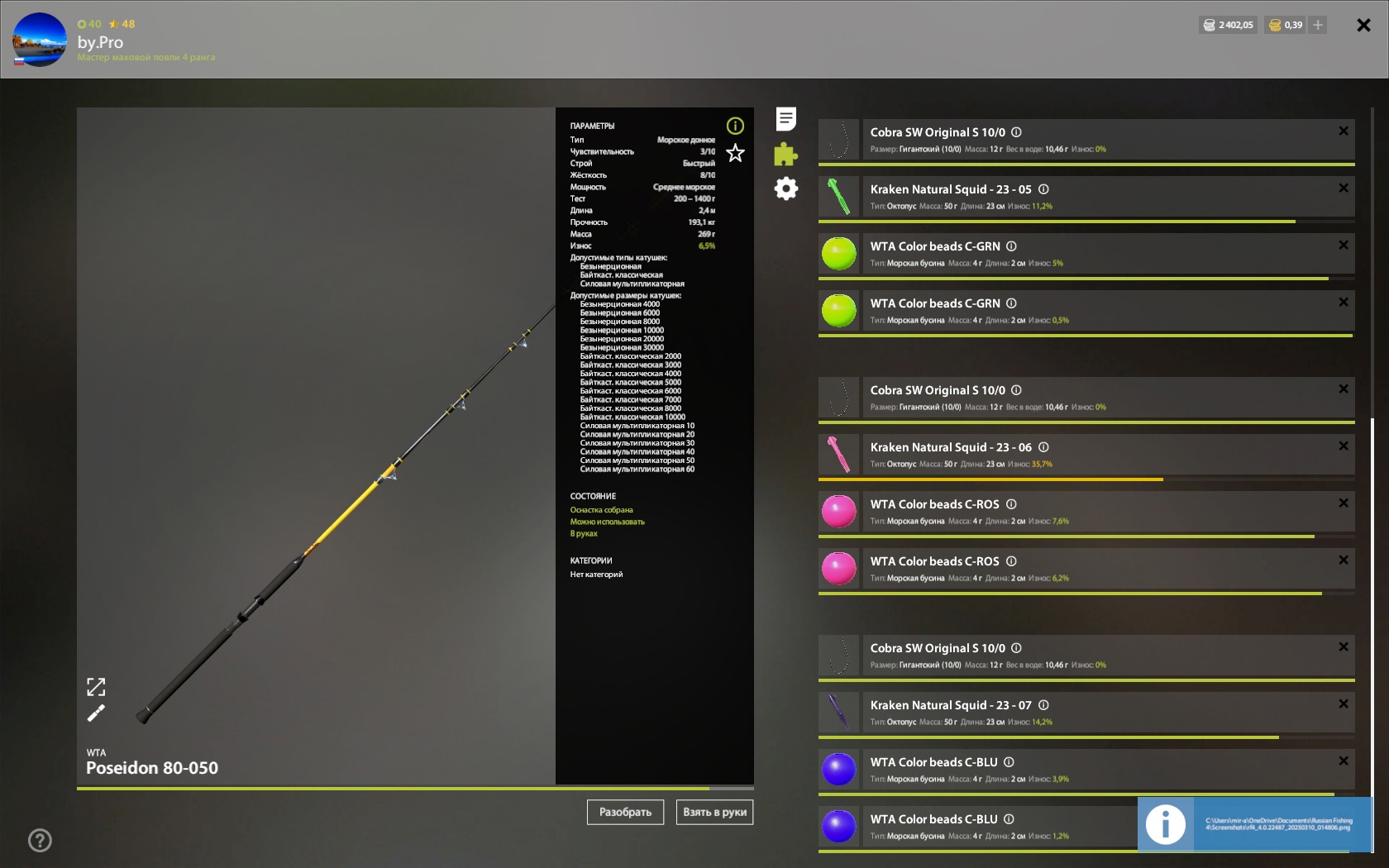Expand rod preview to fullscreen
The width and height of the screenshot is (1389, 868).
(96, 687)
